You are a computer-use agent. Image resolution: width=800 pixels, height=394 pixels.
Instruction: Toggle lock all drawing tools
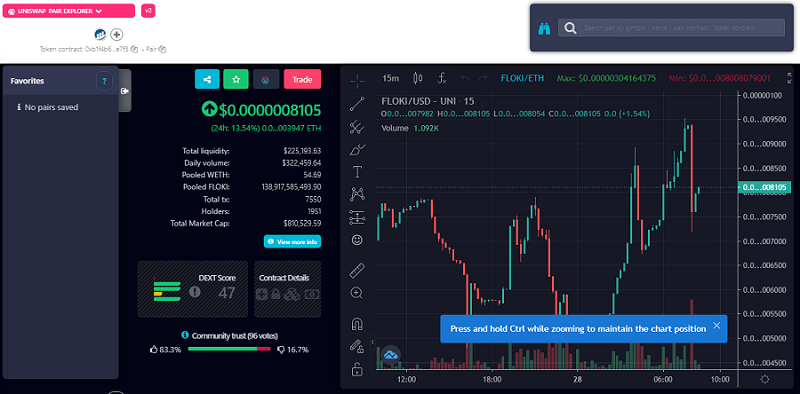(x=357, y=368)
